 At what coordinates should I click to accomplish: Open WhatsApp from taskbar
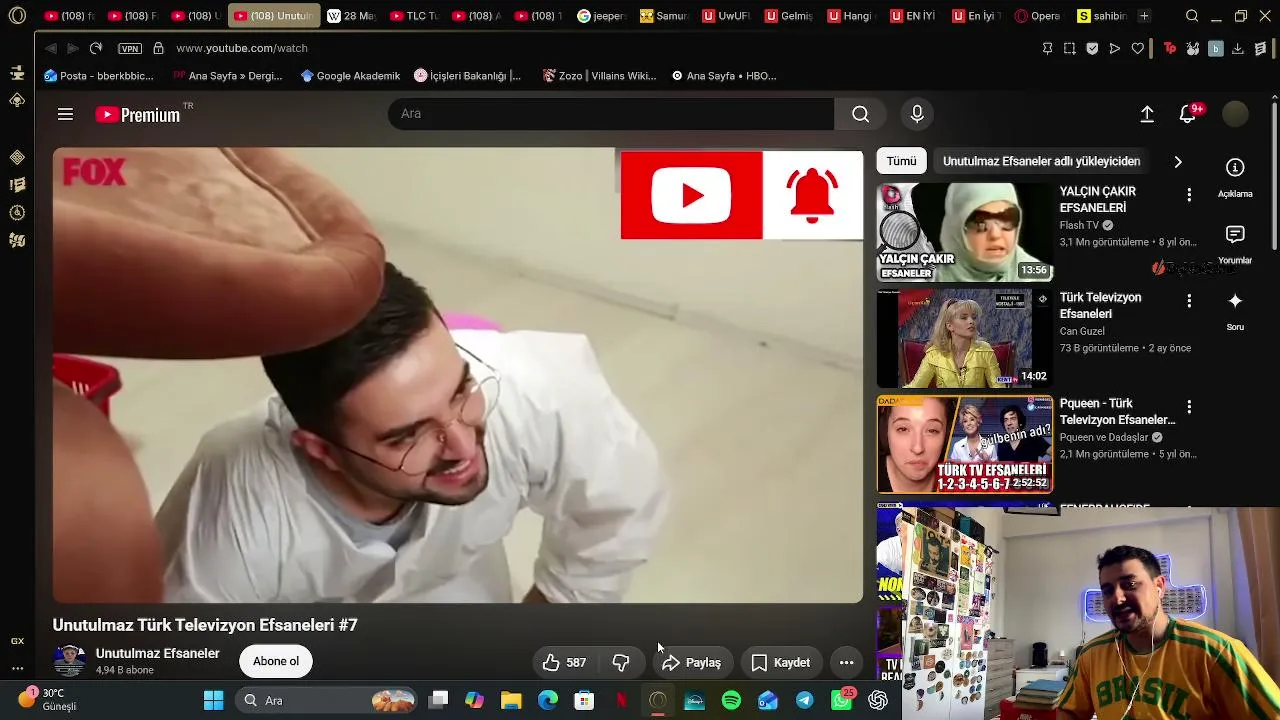coord(842,700)
